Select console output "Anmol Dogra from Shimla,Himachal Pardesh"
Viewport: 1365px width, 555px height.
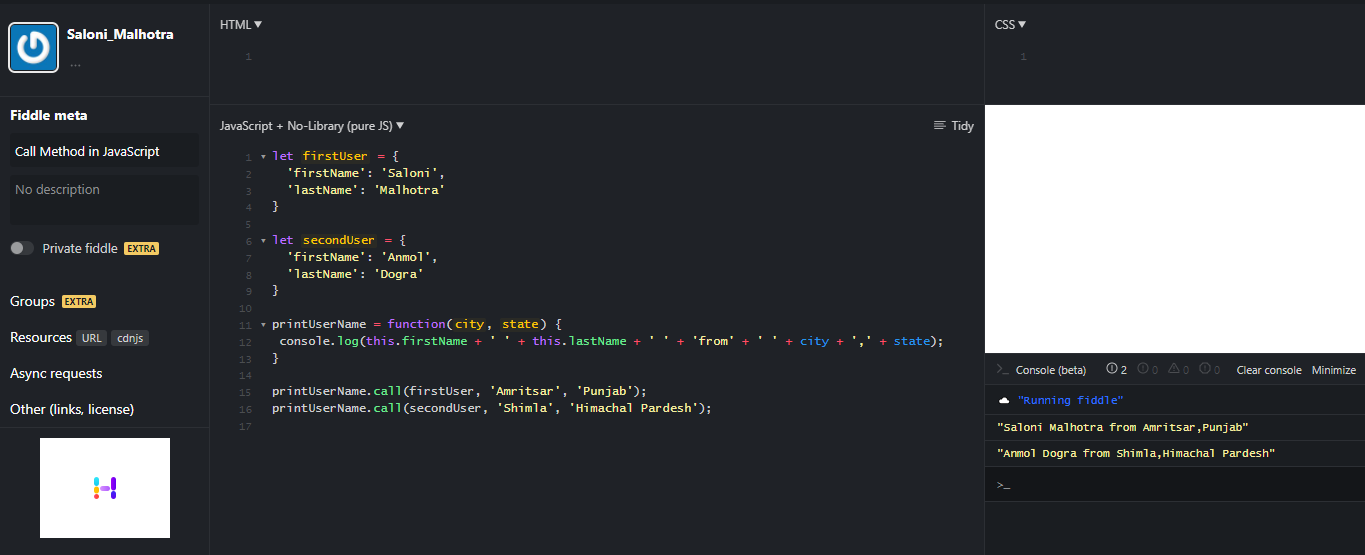tap(1136, 453)
